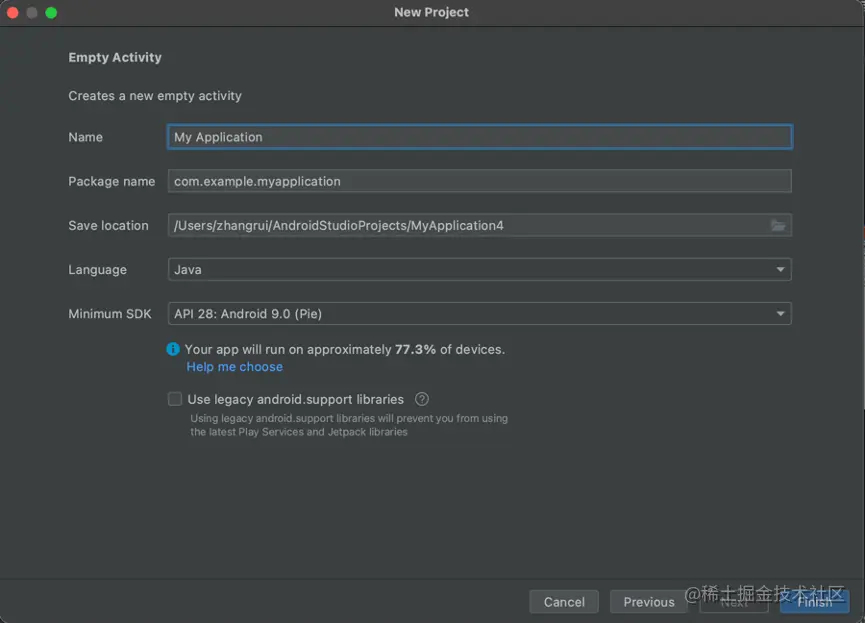The width and height of the screenshot is (866, 625).
Task: Click the 'Empty Activity' heading text
Action: pyautogui.click(x=115, y=57)
